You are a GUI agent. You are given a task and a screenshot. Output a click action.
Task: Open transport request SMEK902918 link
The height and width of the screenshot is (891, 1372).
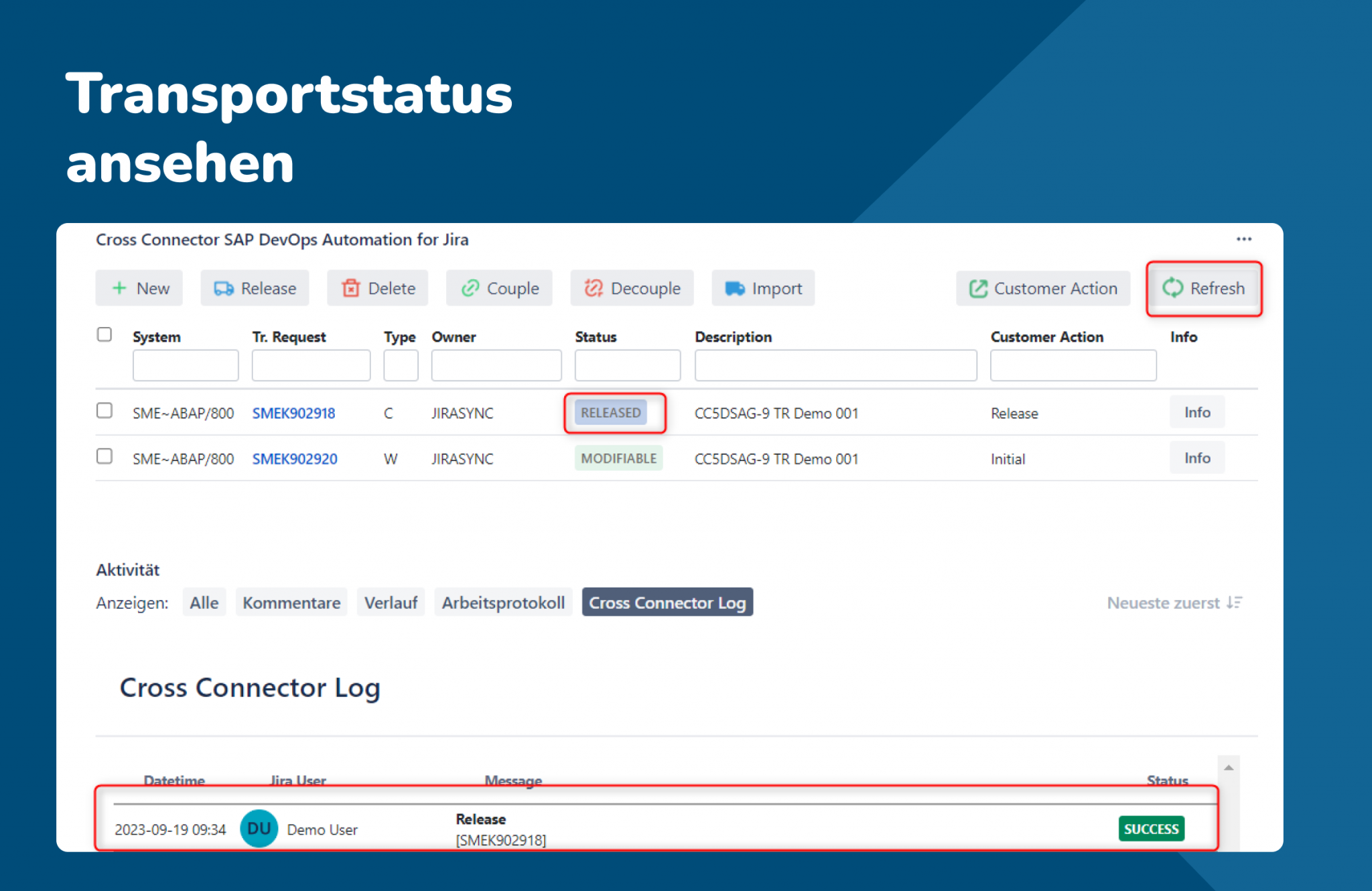click(293, 413)
